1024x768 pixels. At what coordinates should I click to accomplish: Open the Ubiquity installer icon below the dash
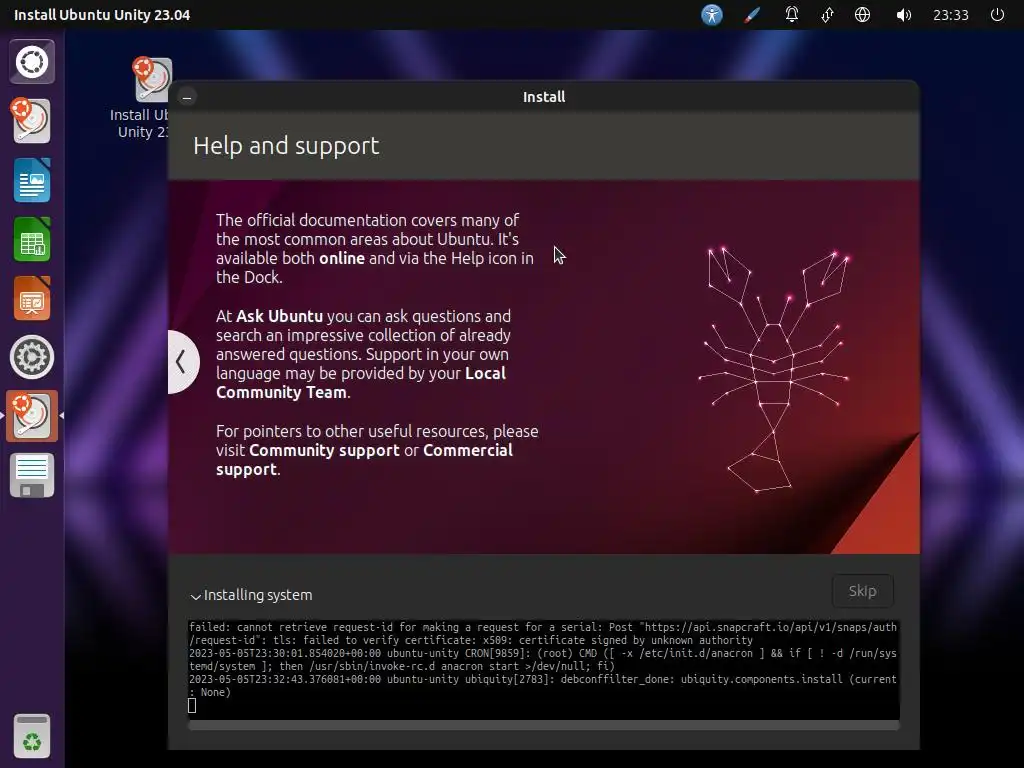[x=31, y=121]
